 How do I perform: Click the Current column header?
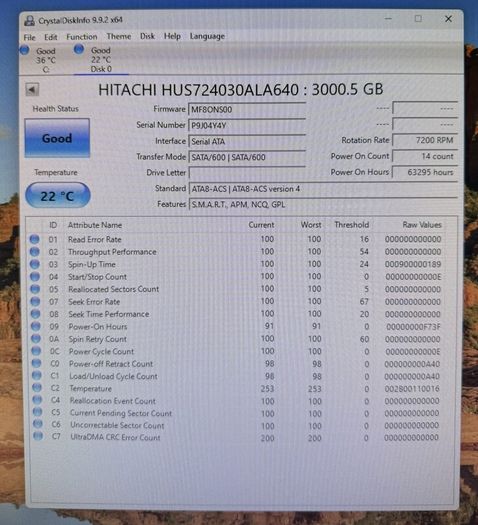coord(261,225)
